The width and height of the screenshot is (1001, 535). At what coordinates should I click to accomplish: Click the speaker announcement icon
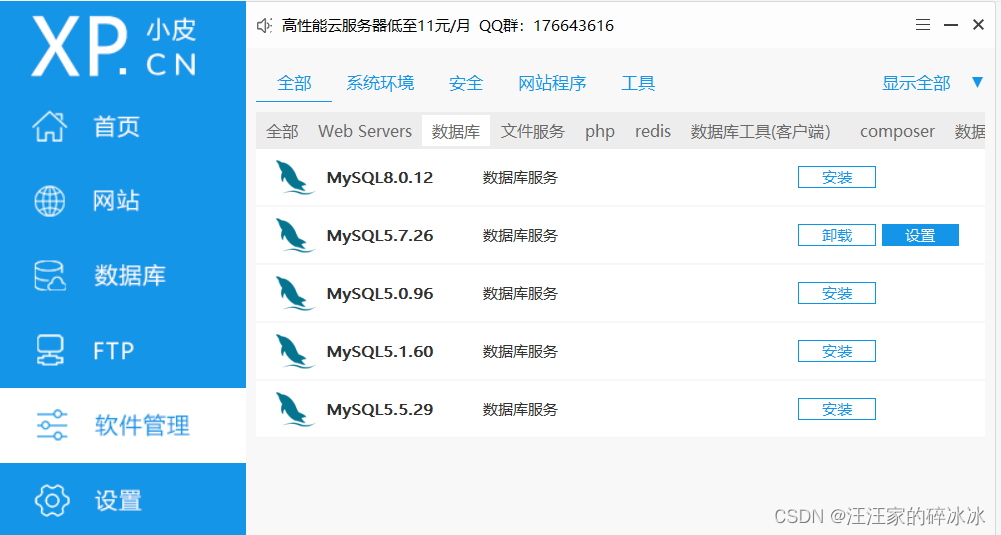264,26
